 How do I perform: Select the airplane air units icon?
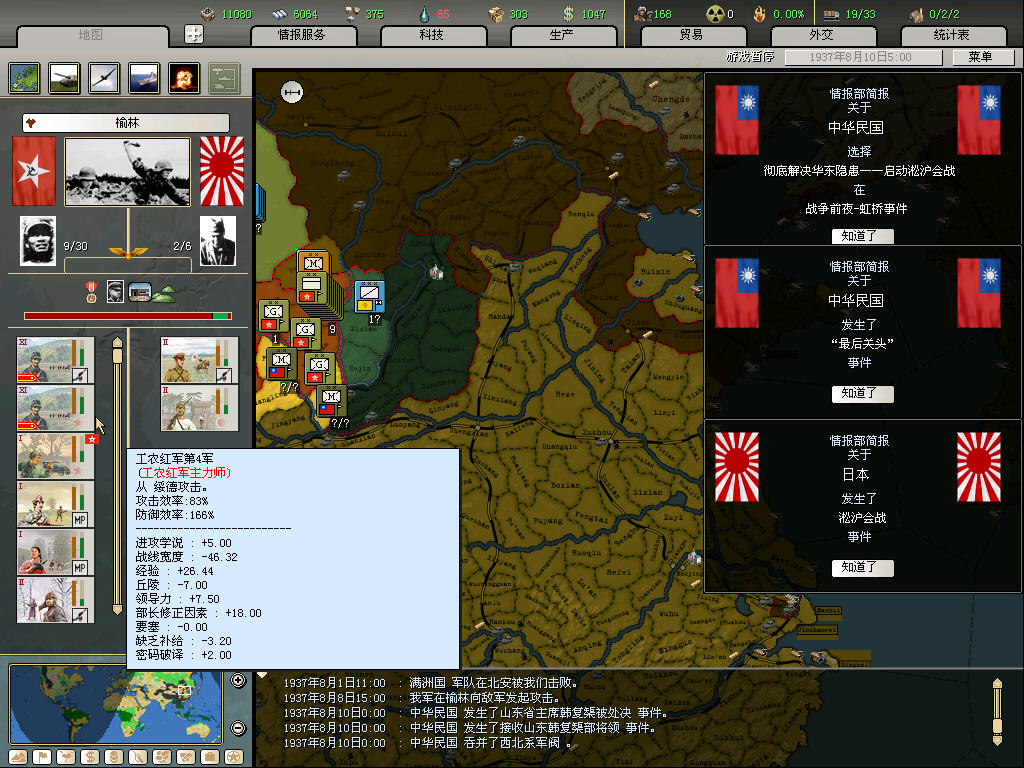(104, 78)
